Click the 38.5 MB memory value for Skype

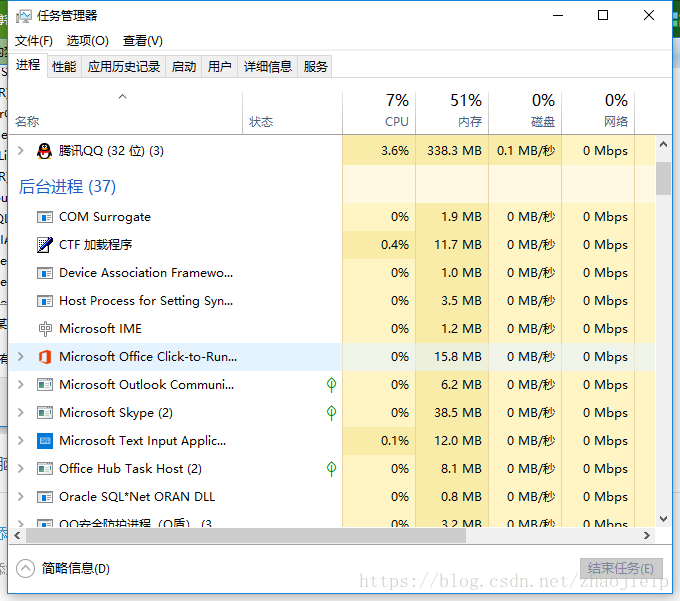click(458, 413)
